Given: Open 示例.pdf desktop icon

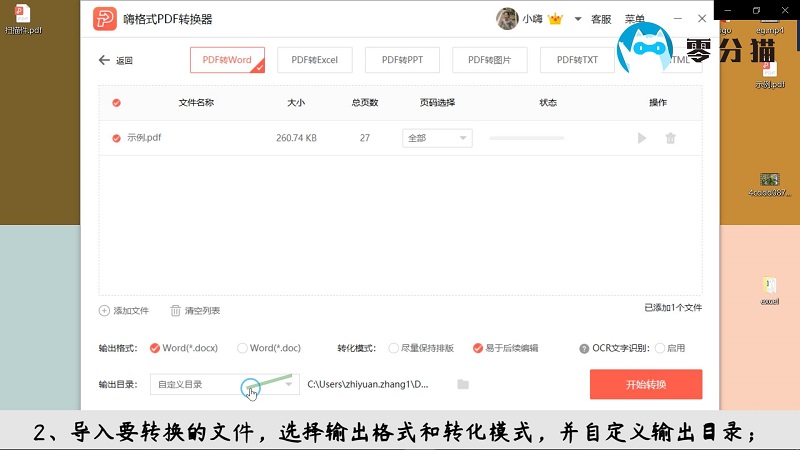Looking at the screenshot, I should tap(769, 76).
